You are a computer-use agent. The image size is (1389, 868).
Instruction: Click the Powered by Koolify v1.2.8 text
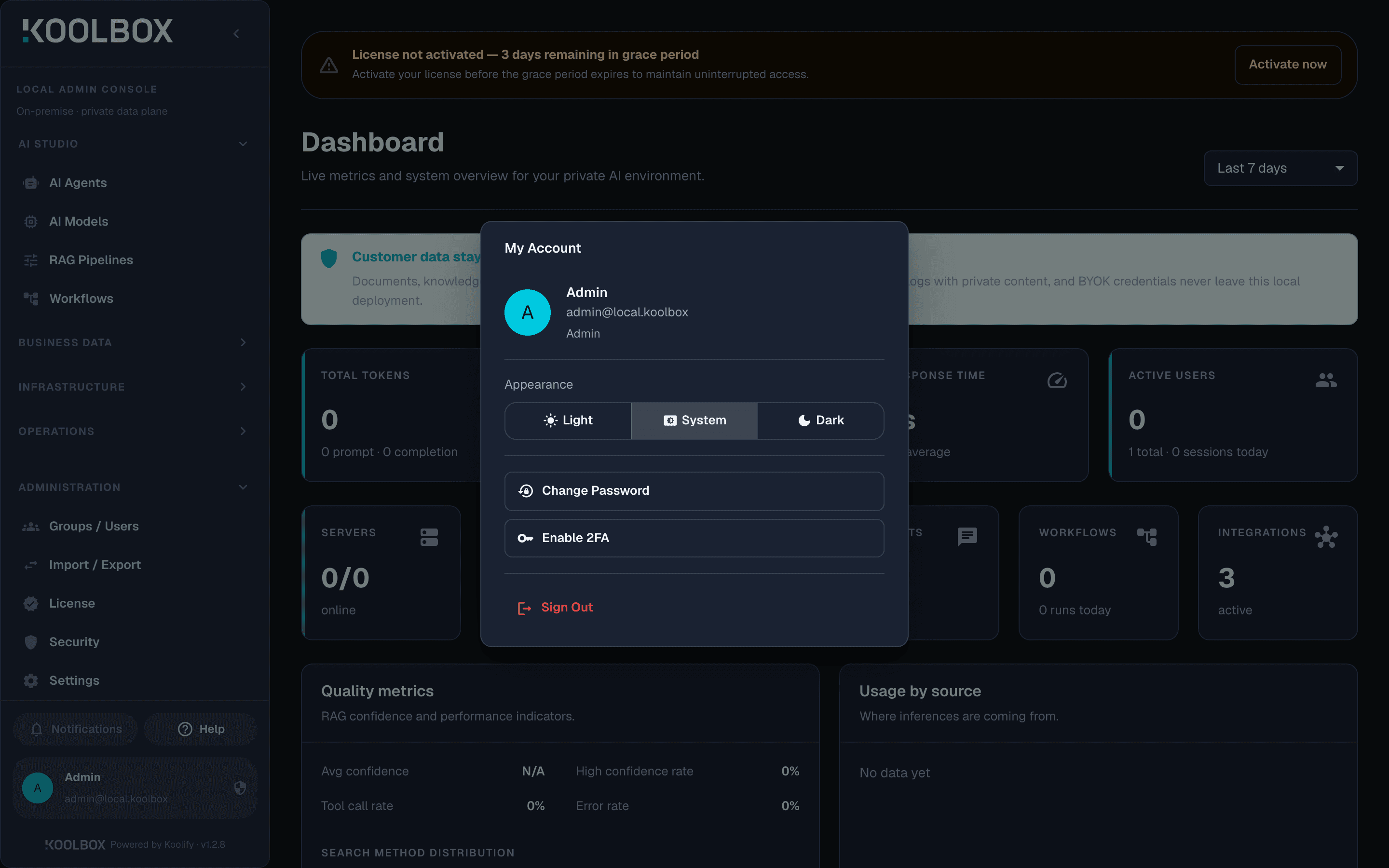[x=168, y=844]
